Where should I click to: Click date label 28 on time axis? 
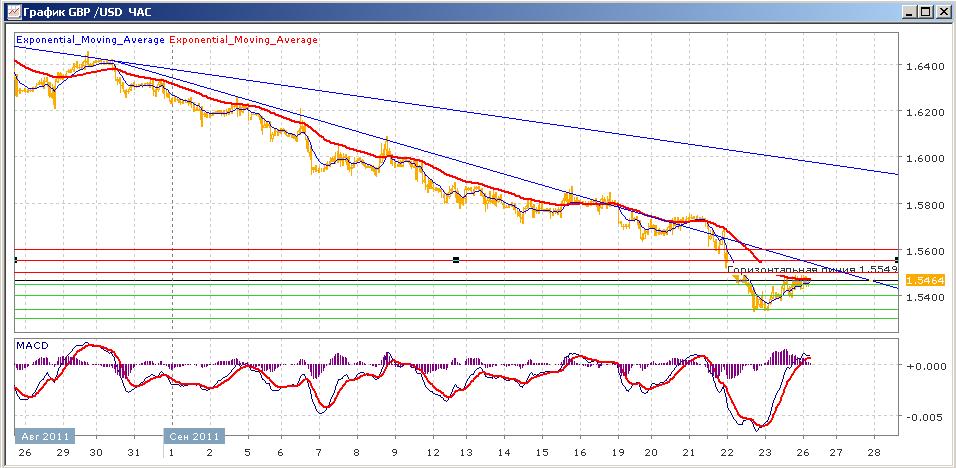(874, 453)
